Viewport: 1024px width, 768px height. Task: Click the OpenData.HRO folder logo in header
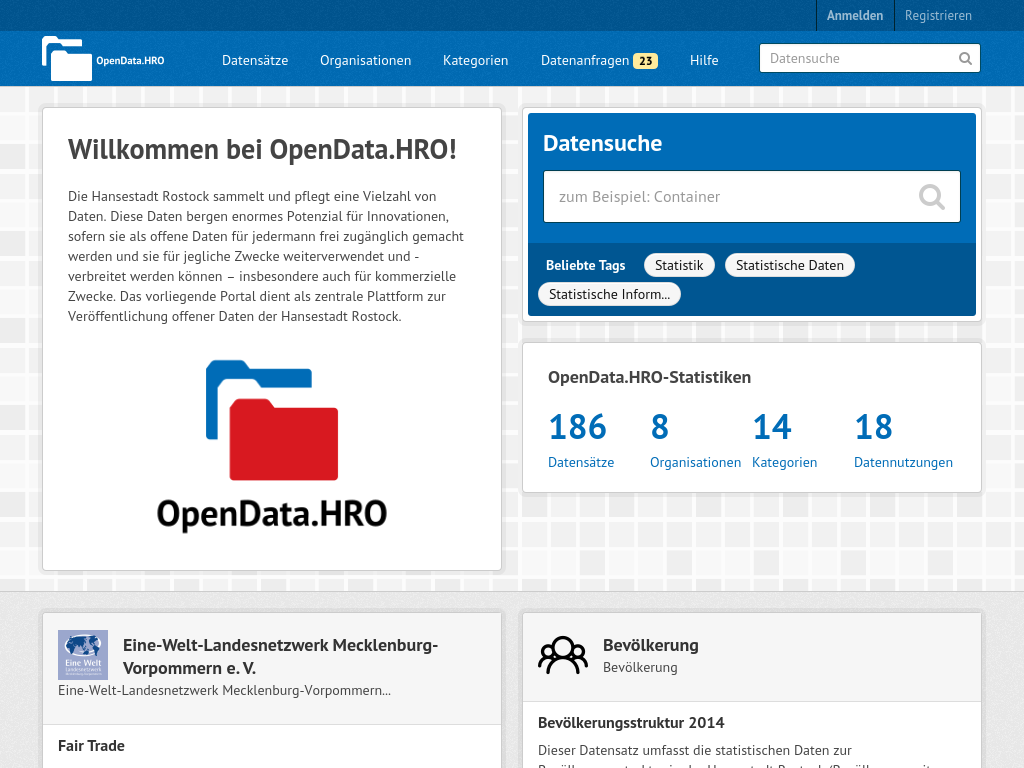point(103,59)
